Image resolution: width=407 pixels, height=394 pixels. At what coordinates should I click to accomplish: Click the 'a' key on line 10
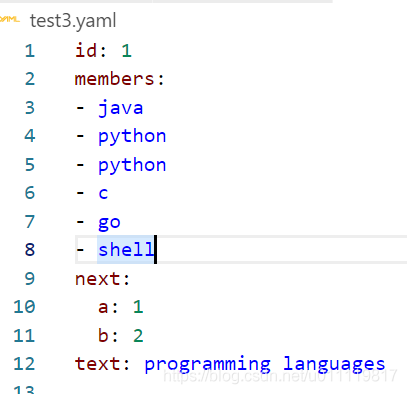pyautogui.click(x=103, y=307)
